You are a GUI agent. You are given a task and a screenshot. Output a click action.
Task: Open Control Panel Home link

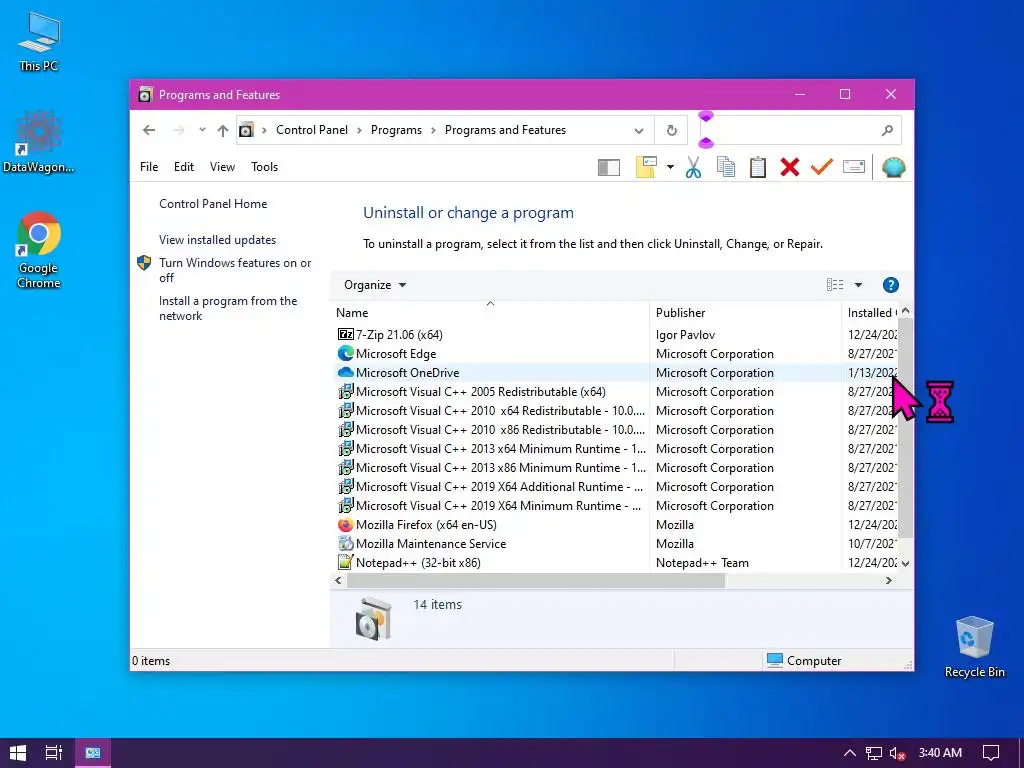tap(213, 204)
